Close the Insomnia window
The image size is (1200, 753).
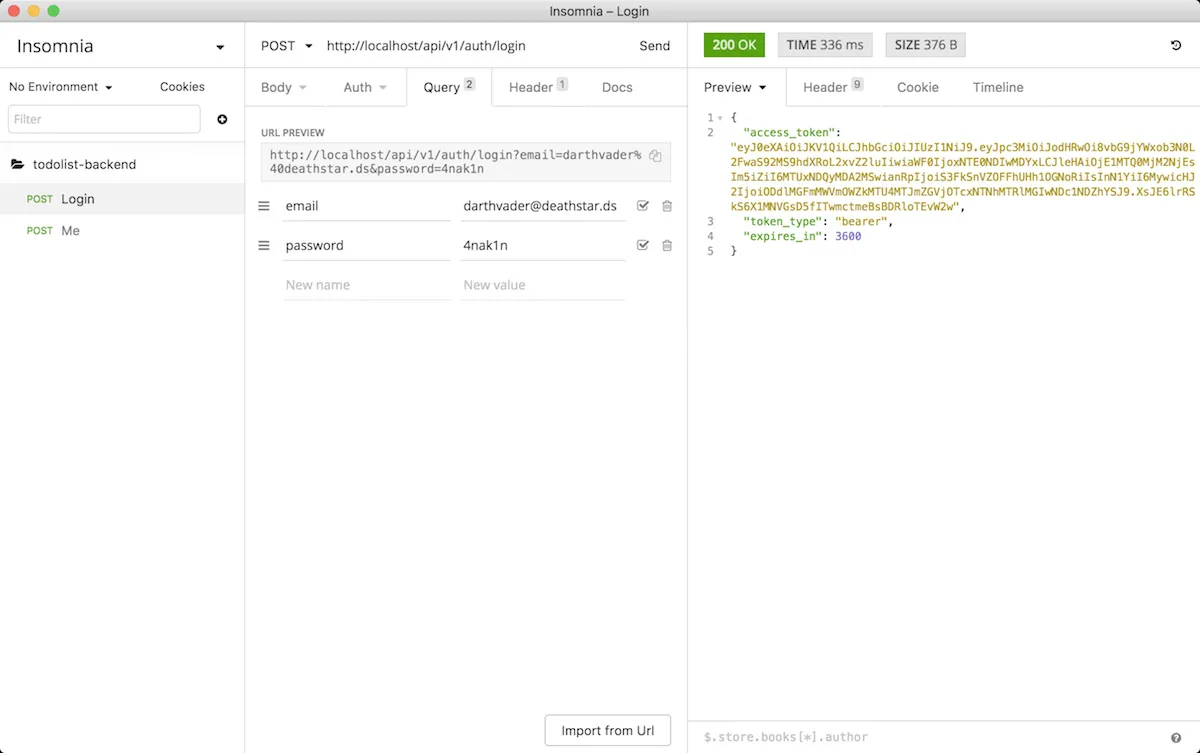pos(14,11)
